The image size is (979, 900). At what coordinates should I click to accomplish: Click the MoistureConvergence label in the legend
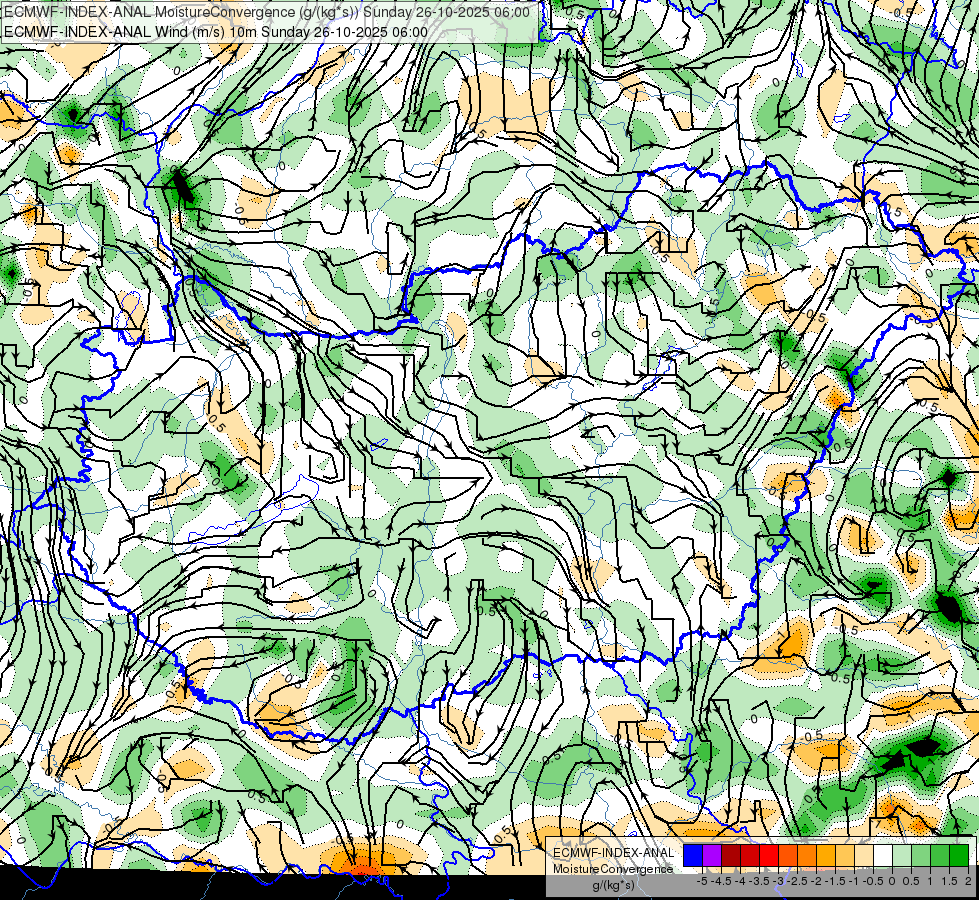point(613,869)
